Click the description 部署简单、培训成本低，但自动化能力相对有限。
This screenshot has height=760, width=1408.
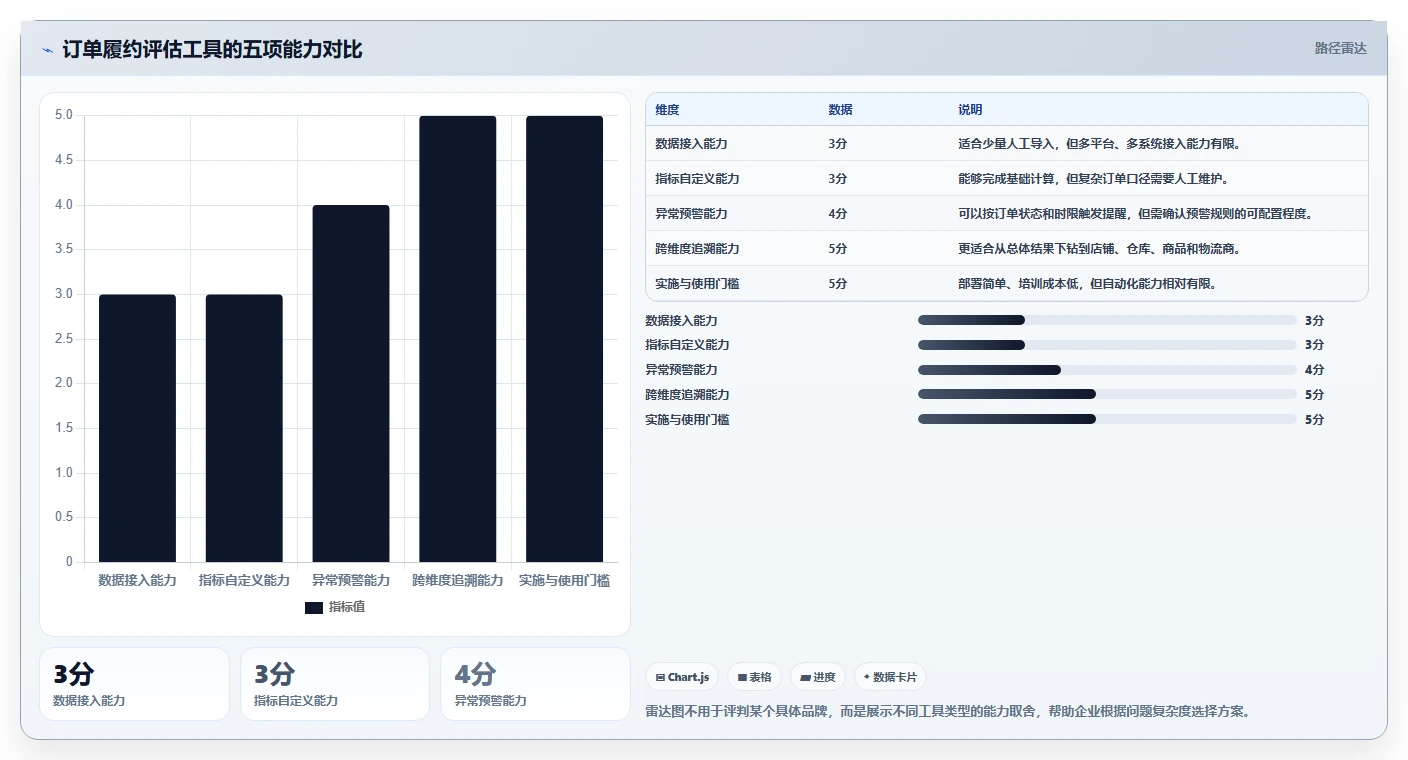[1087, 283]
